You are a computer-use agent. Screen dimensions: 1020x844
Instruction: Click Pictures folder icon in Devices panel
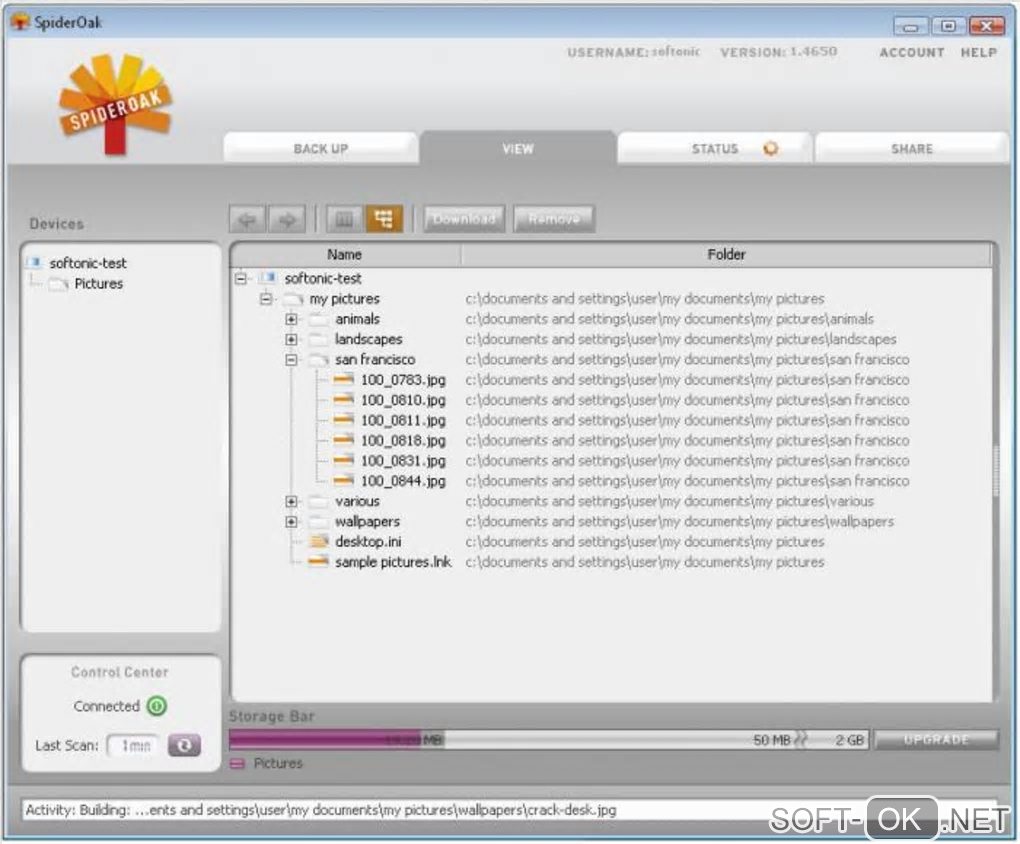[59, 284]
